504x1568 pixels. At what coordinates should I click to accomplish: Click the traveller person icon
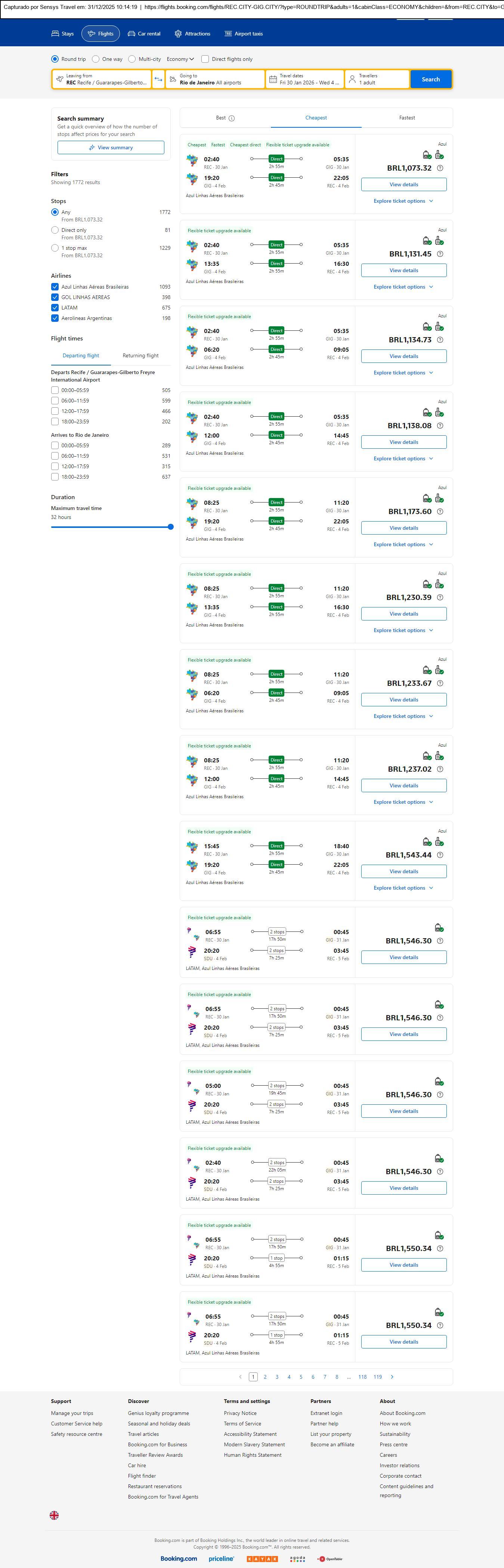pyautogui.click(x=352, y=79)
